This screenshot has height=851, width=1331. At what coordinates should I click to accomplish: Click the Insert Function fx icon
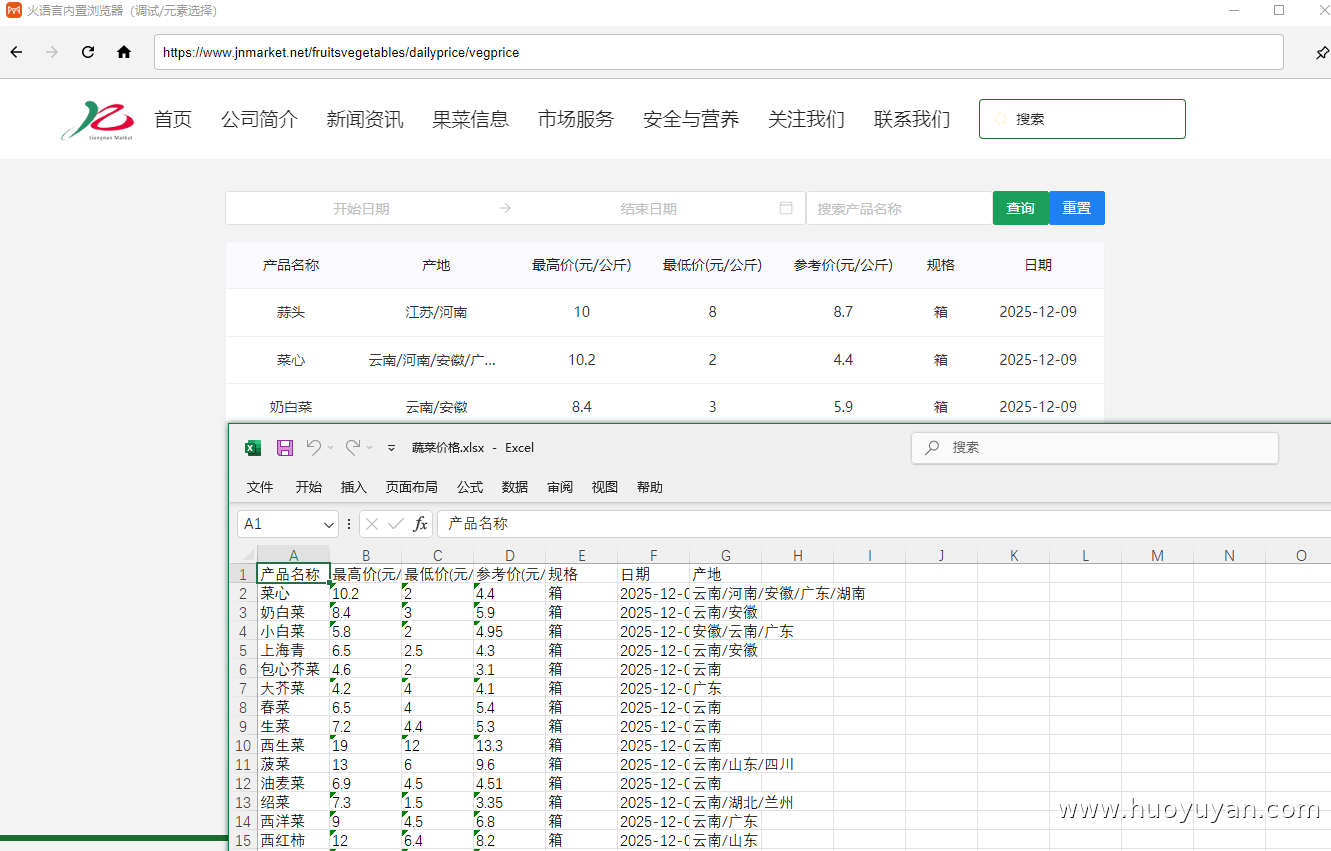(x=421, y=524)
